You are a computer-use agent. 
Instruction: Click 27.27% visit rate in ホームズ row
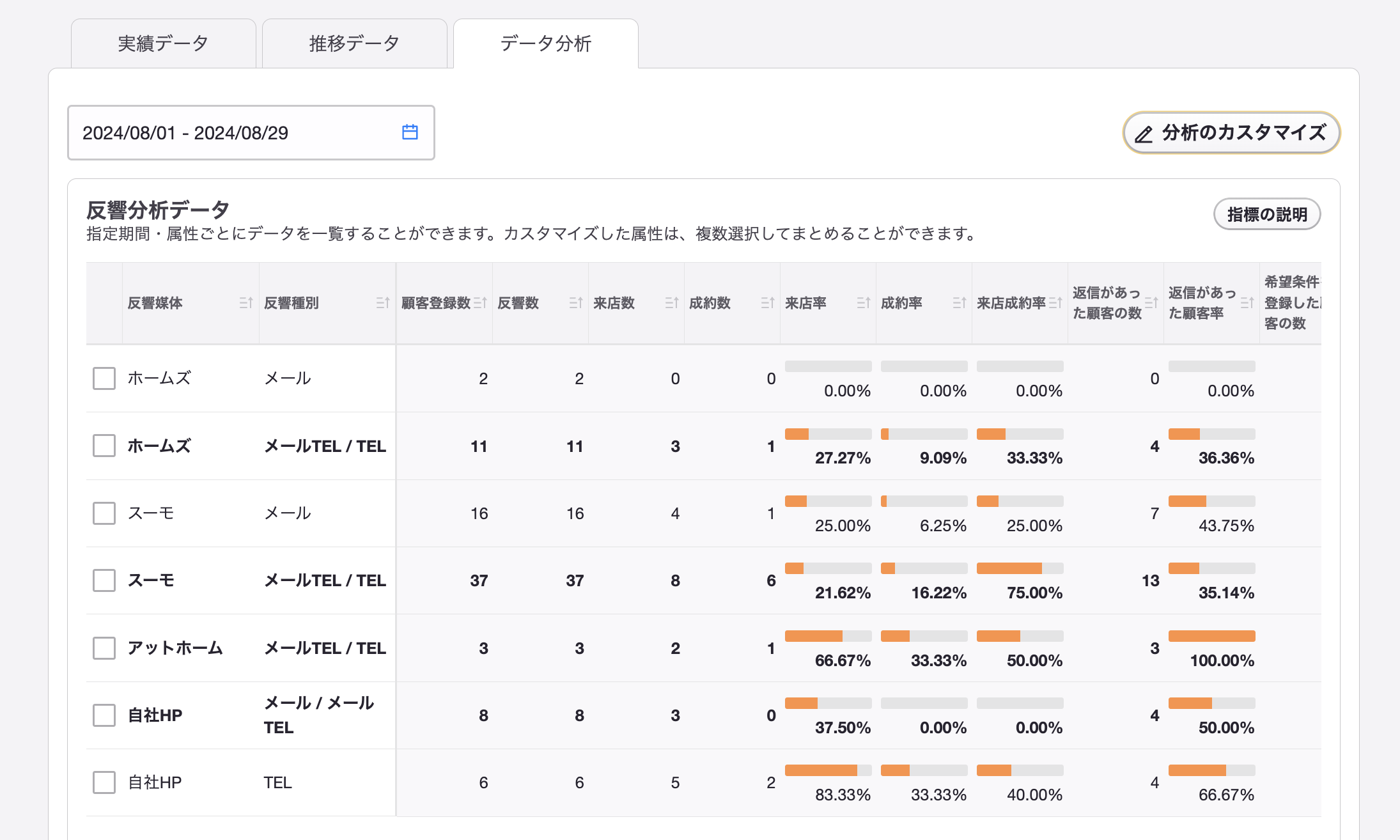[x=843, y=458]
